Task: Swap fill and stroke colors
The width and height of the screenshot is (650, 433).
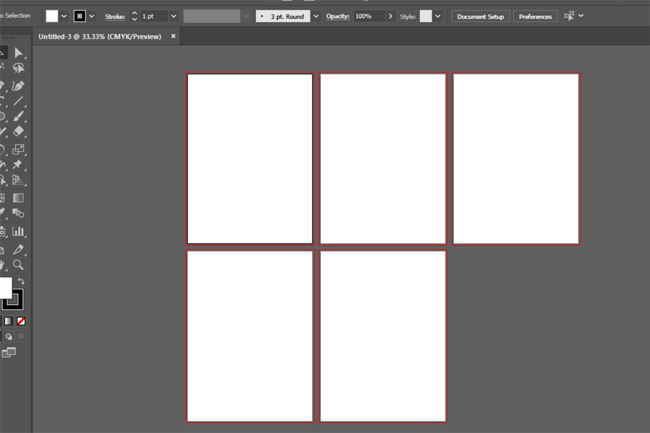Action: pyautogui.click(x=20, y=282)
